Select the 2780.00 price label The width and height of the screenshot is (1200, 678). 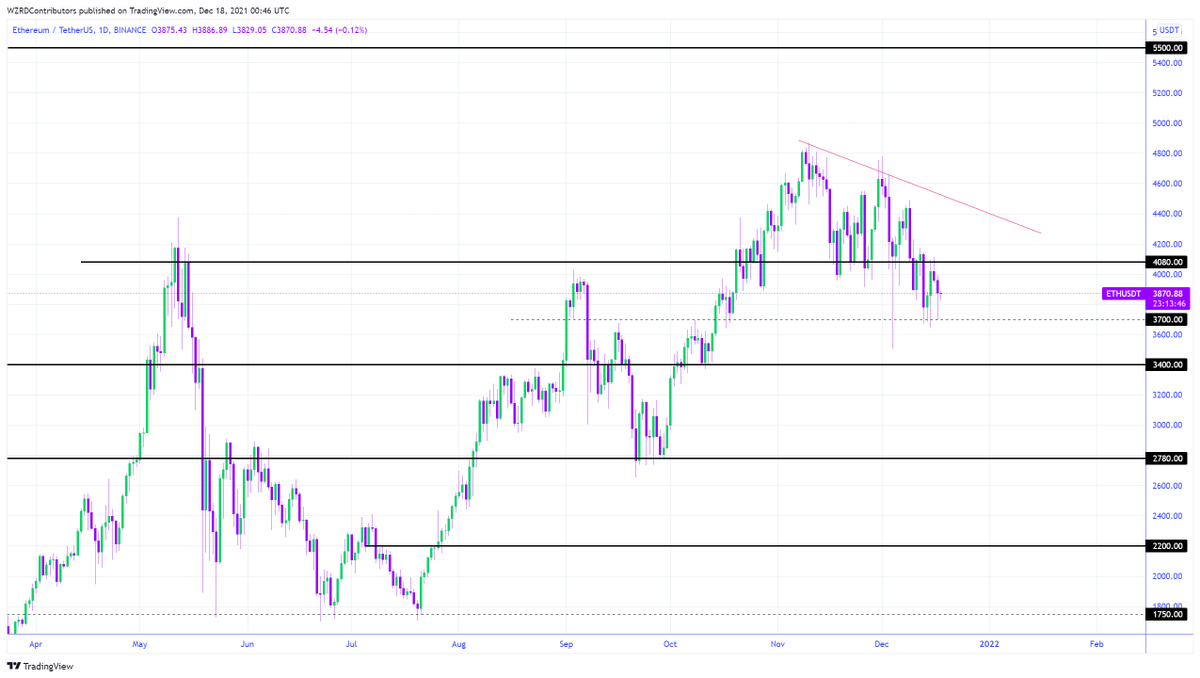pos(1167,459)
